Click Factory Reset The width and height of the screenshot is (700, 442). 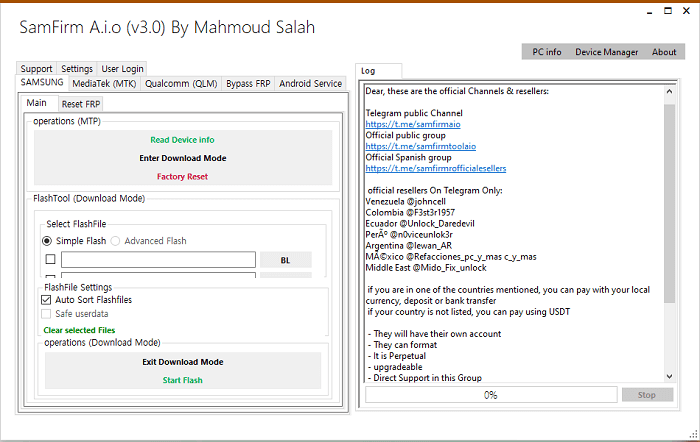183,176
